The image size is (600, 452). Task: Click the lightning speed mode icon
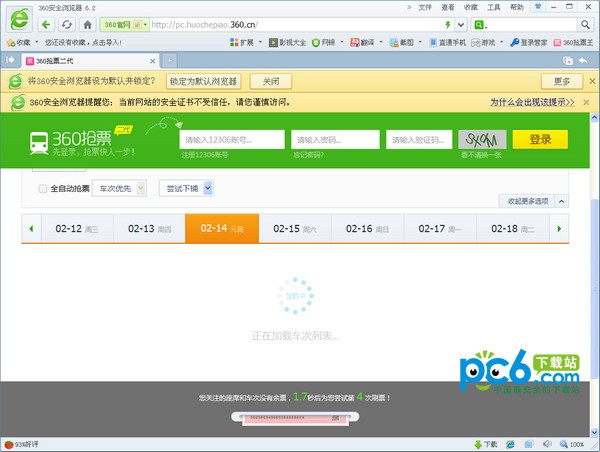448,25
